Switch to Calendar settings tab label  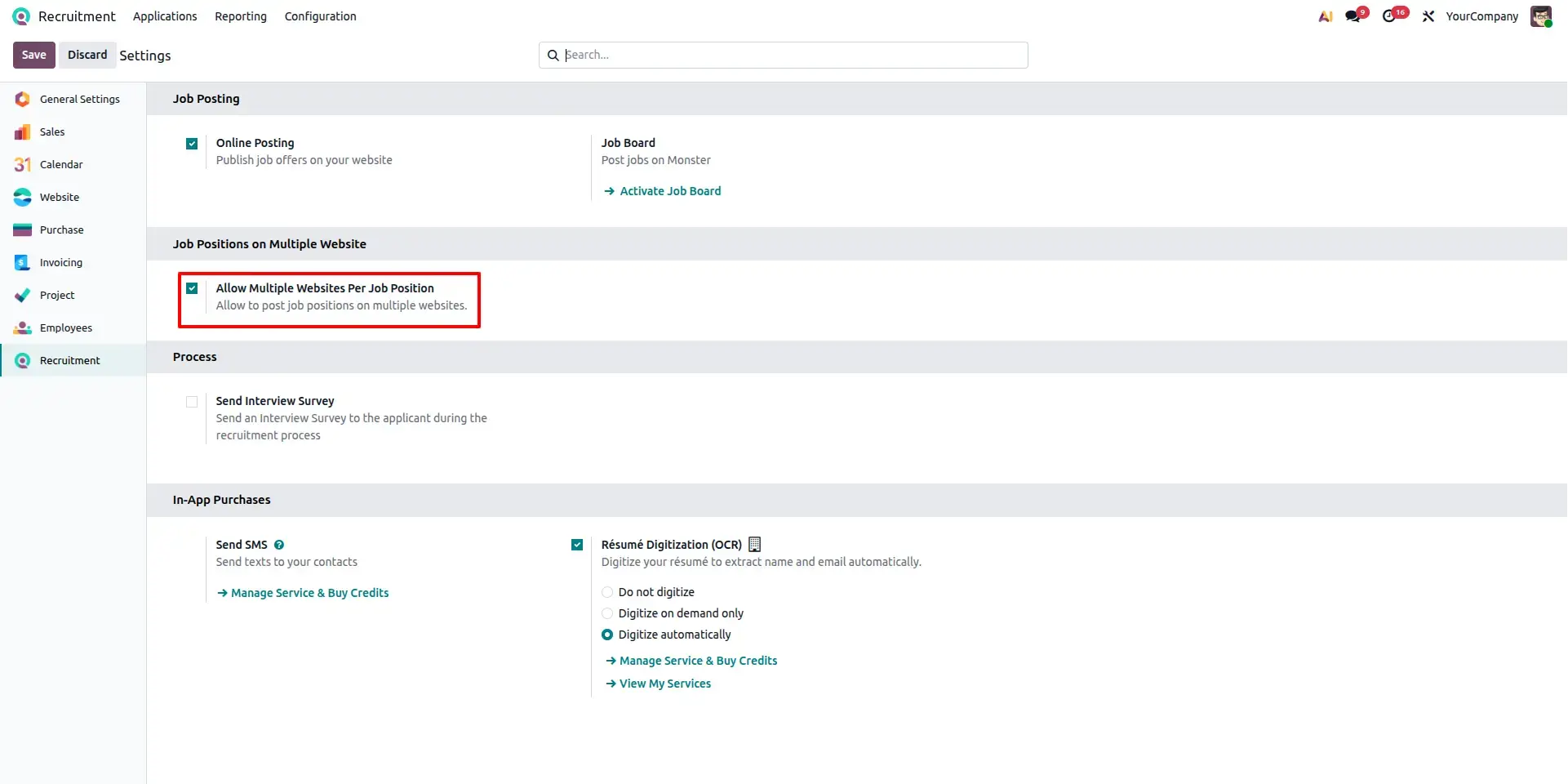pyautogui.click(x=61, y=164)
